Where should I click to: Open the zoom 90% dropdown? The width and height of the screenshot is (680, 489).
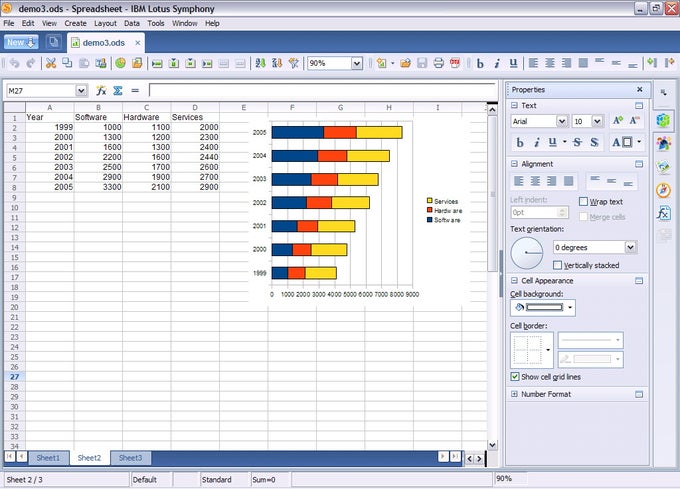[x=356, y=63]
